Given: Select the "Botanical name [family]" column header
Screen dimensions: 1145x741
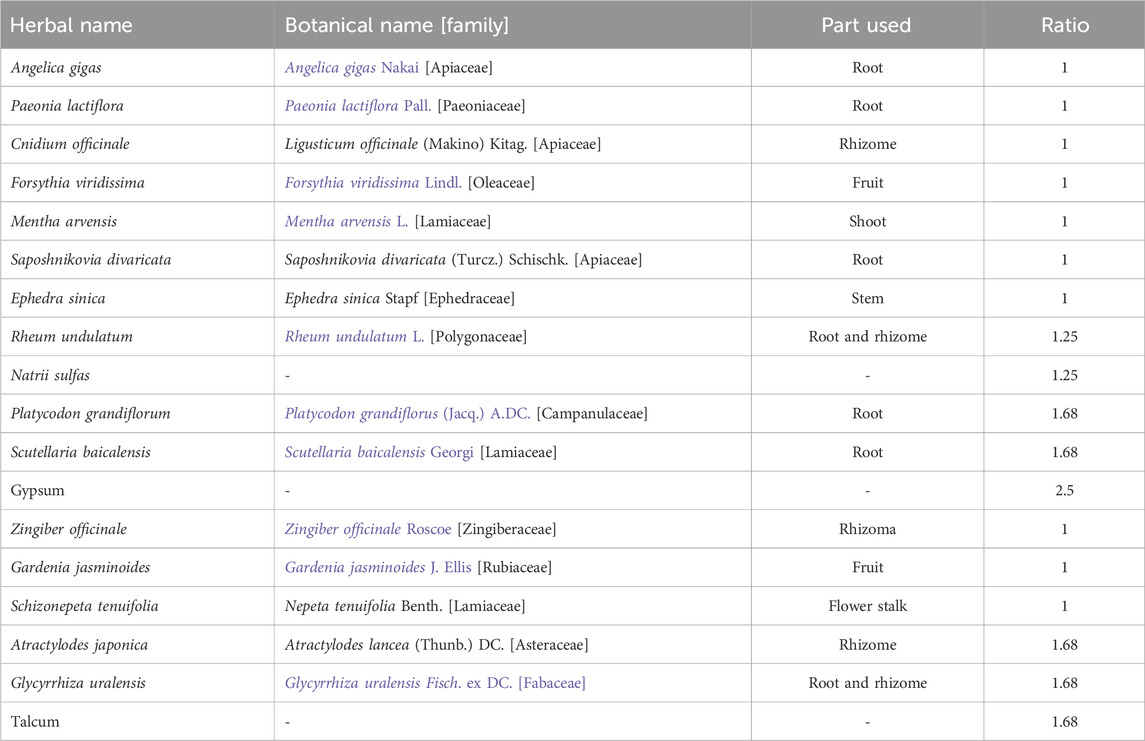Looking at the screenshot, I should point(396,25).
